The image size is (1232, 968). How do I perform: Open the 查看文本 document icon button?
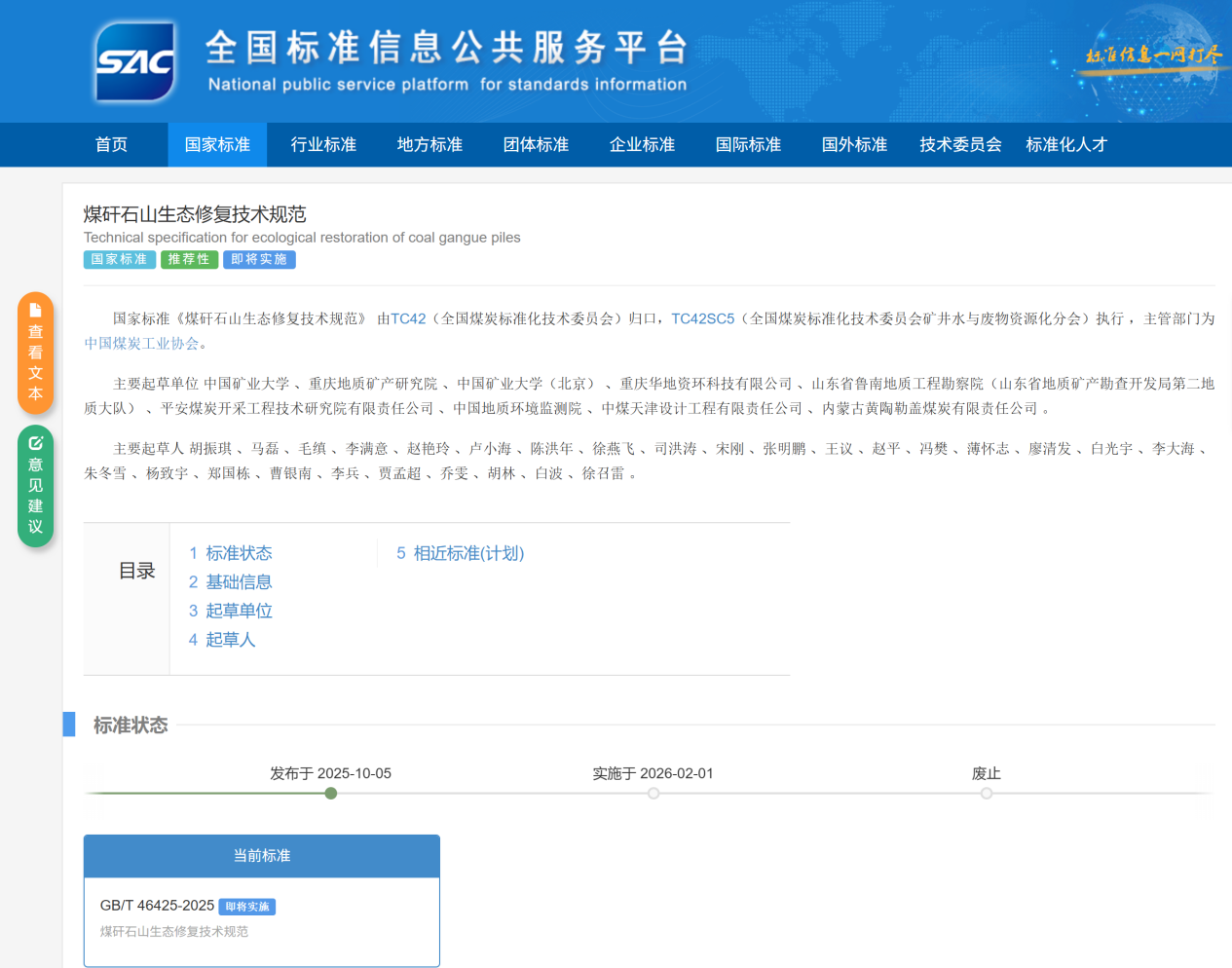tap(36, 311)
